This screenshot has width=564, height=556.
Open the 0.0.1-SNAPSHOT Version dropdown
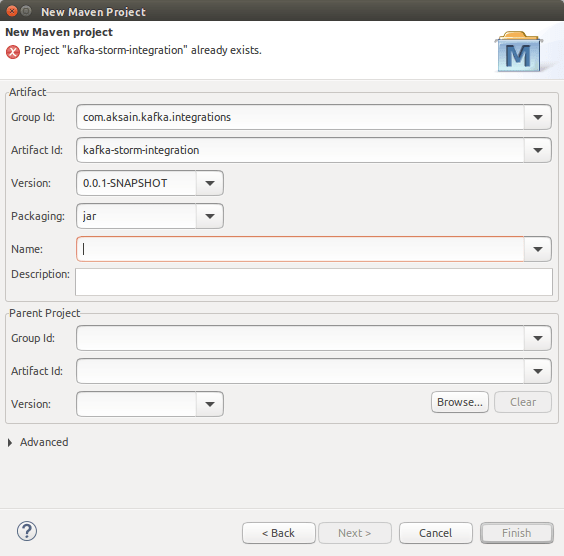[210, 183]
